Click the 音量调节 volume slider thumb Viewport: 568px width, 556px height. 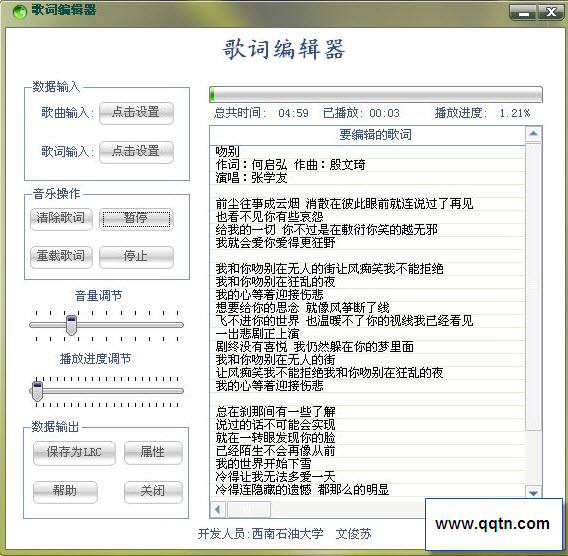pyautogui.click(x=71, y=325)
